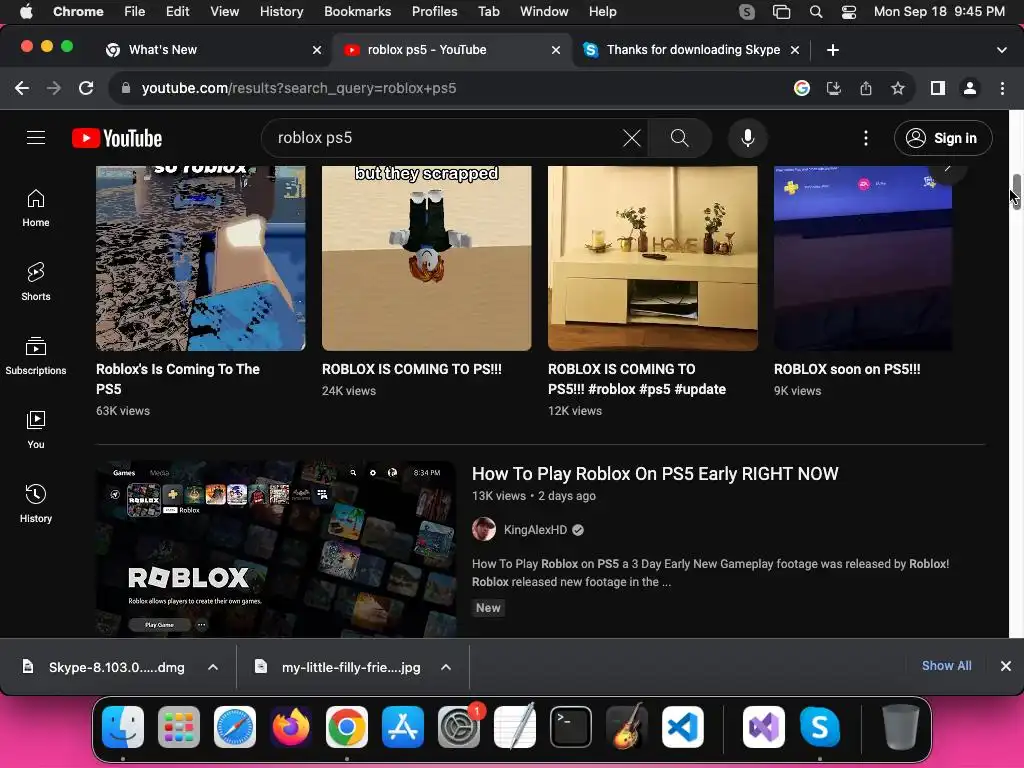The width and height of the screenshot is (1024, 768).
Task: Go to Home in the sidebar
Action: point(36,208)
